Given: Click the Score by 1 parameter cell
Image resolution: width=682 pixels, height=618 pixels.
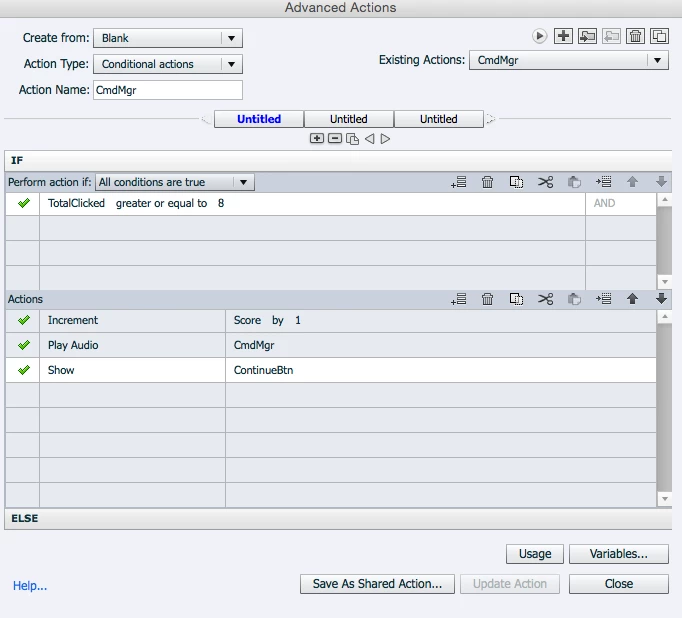Looking at the screenshot, I should point(441,321).
